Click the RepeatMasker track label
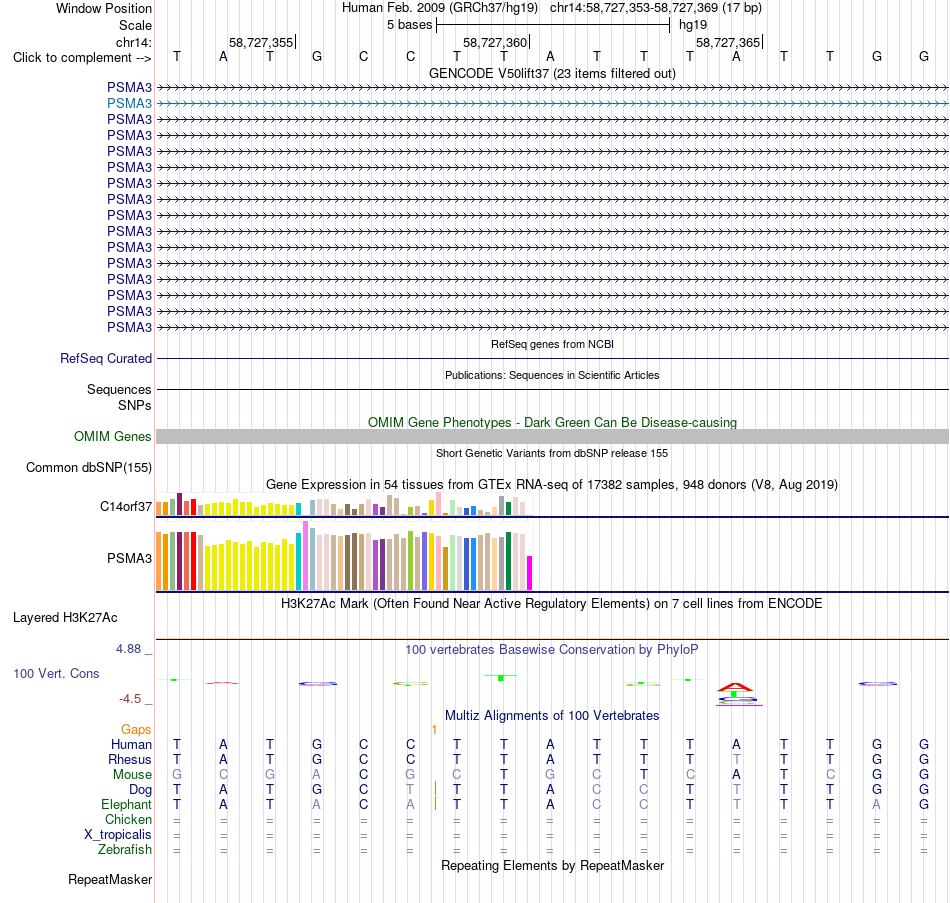Image resolution: width=950 pixels, height=903 pixels. pyautogui.click(x=110, y=879)
